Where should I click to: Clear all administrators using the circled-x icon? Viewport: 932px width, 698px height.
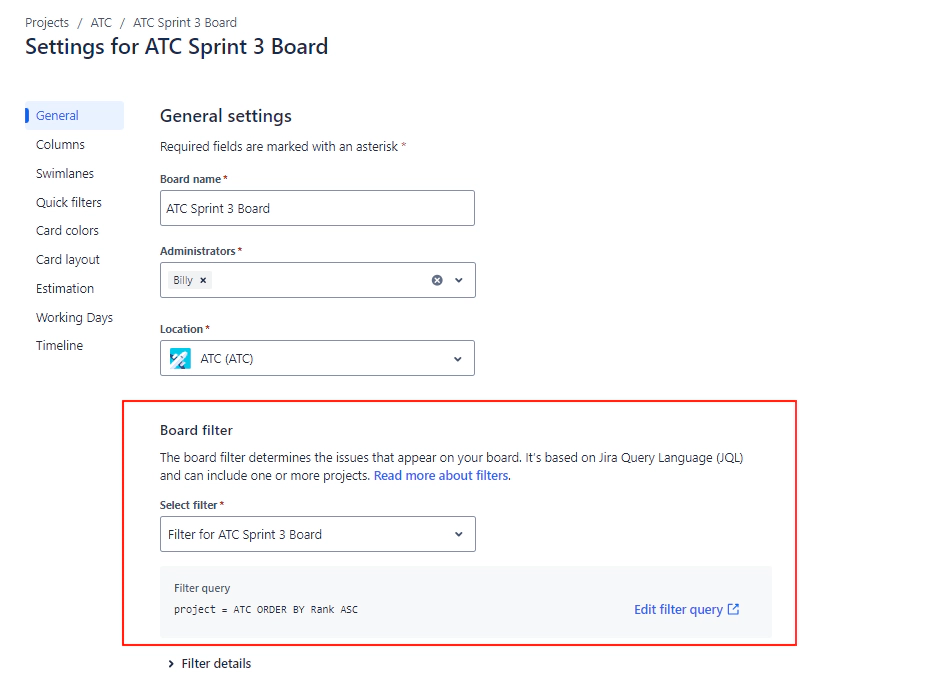pyautogui.click(x=436, y=280)
